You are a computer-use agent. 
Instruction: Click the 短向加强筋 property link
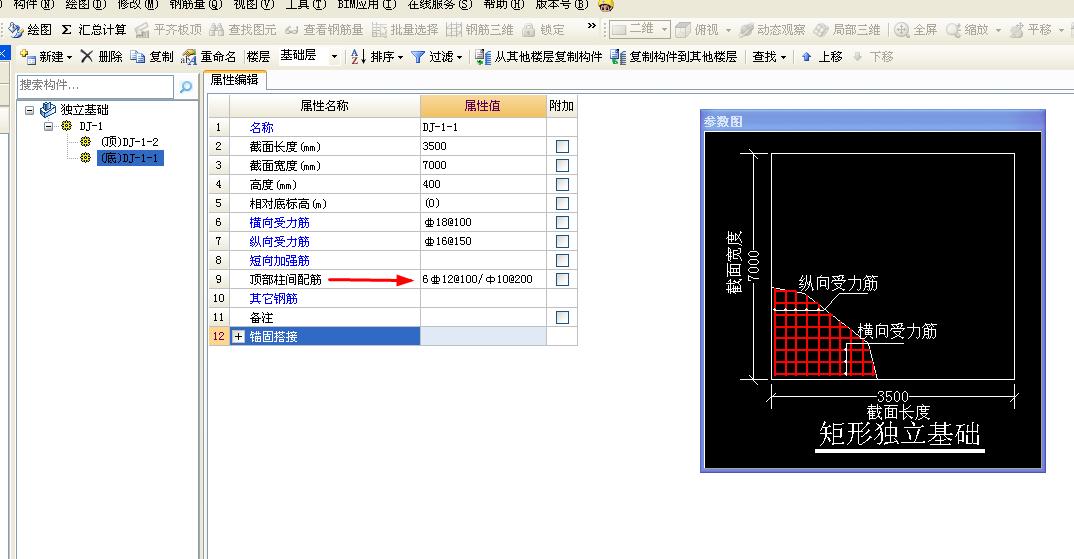(x=279, y=260)
